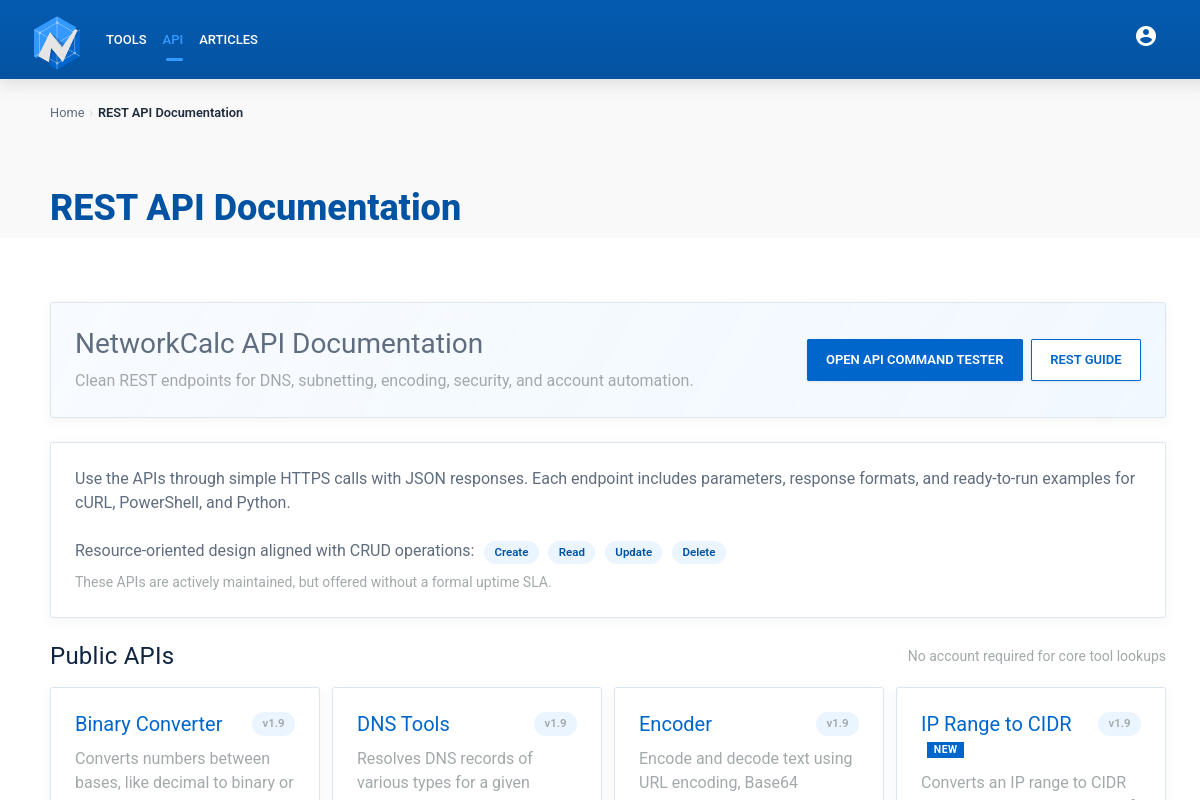Image resolution: width=1200 pixels, height=800 pixels.
Task: Click the Delete CRUD tag
Action: coord(699,552)
